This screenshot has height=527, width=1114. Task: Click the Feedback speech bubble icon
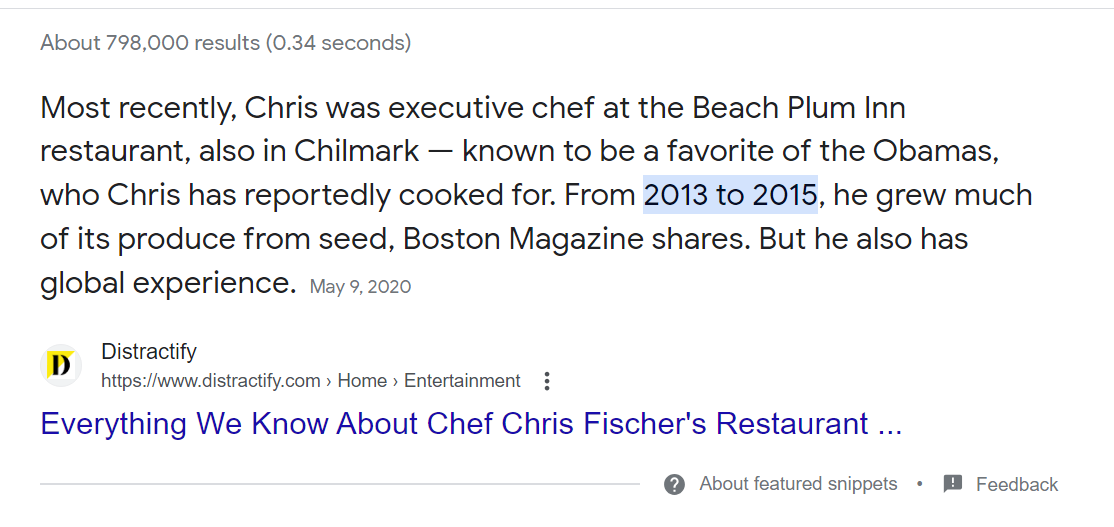click(953, 484)
